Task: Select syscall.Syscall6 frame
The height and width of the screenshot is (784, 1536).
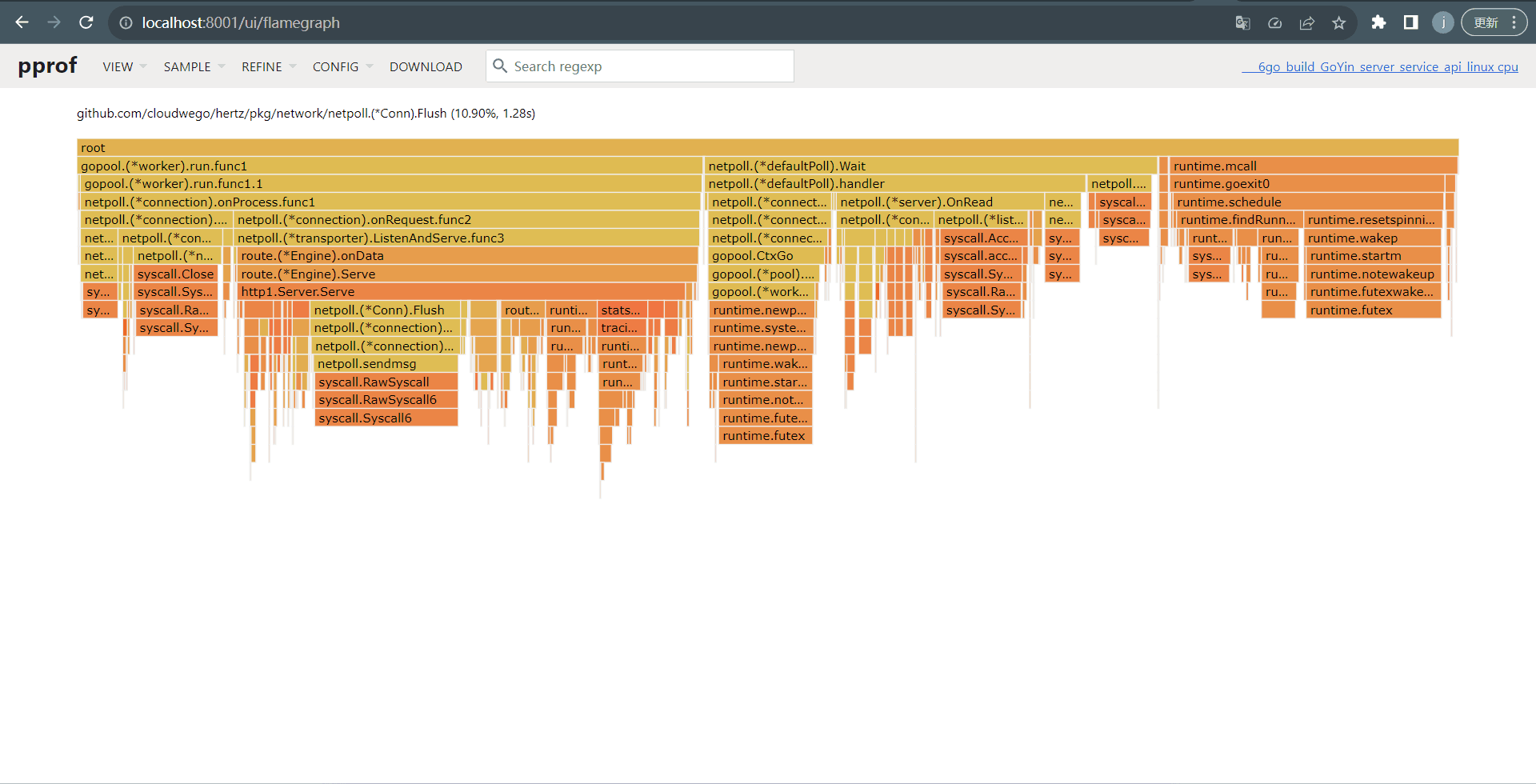Action: [x=386, y=418]
